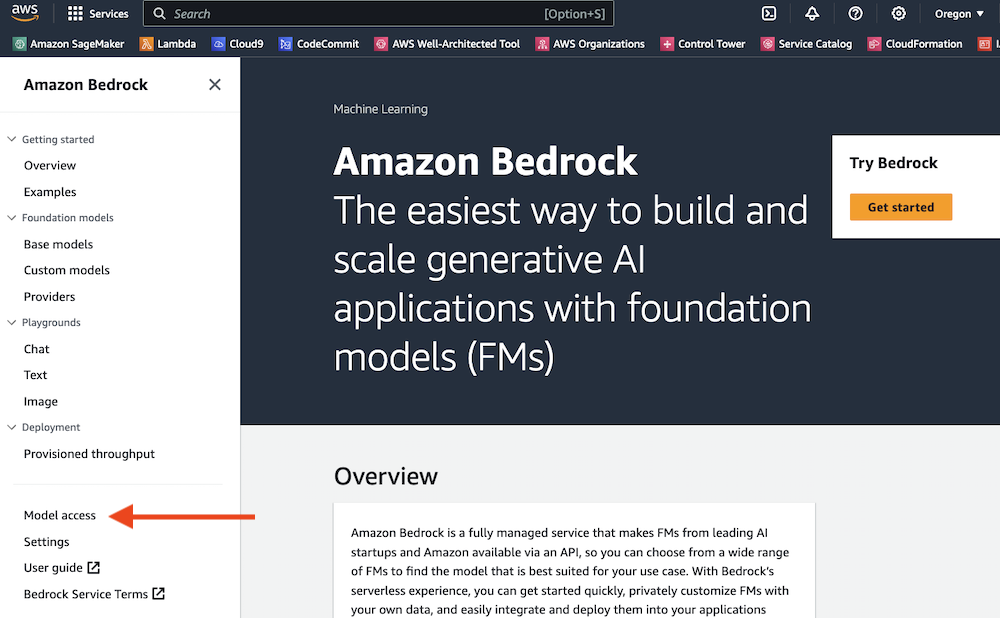Image resolution: width=1000 pixels, height=618 pixels.
Task: Click the AWS Organizations bookmark icon
Action: (542, 44)
